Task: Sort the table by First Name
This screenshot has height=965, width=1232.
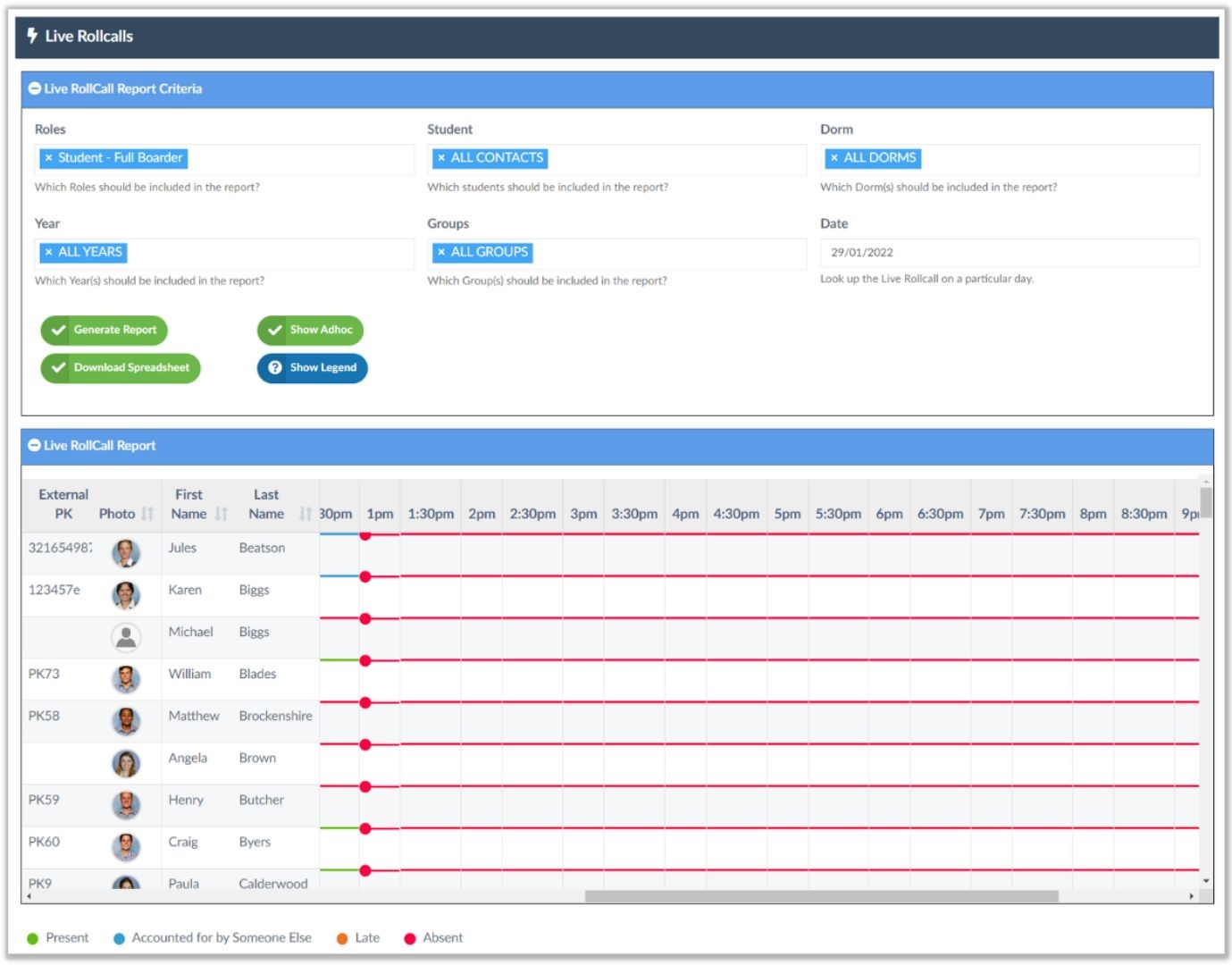Action: click(222, 514)
